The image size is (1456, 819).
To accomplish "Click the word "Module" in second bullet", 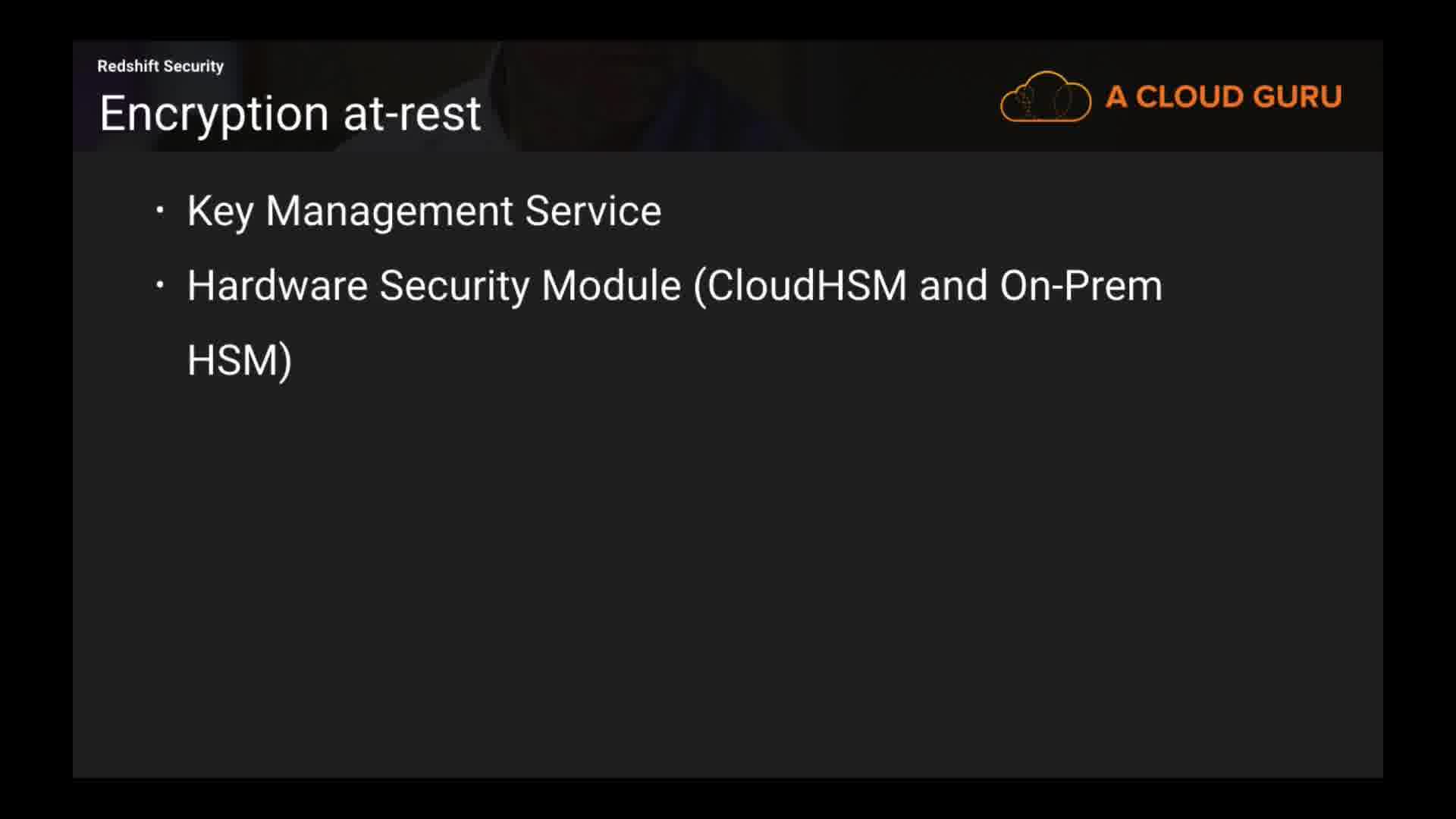I will 610,286.
